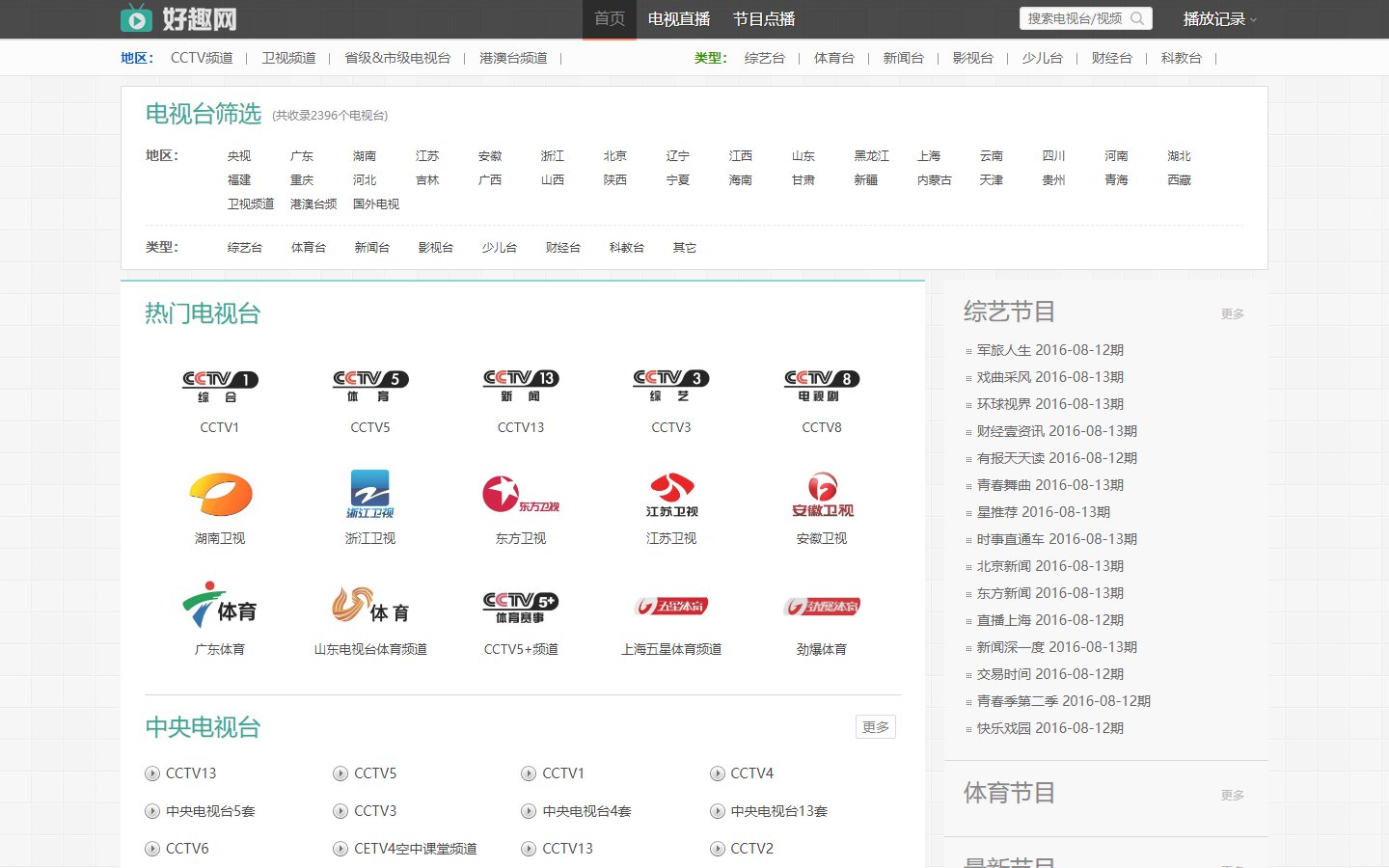Open the 江苏卫视 logo
Screen dimensions: 1389x868
pyautogui.click(x=671, y=495)
